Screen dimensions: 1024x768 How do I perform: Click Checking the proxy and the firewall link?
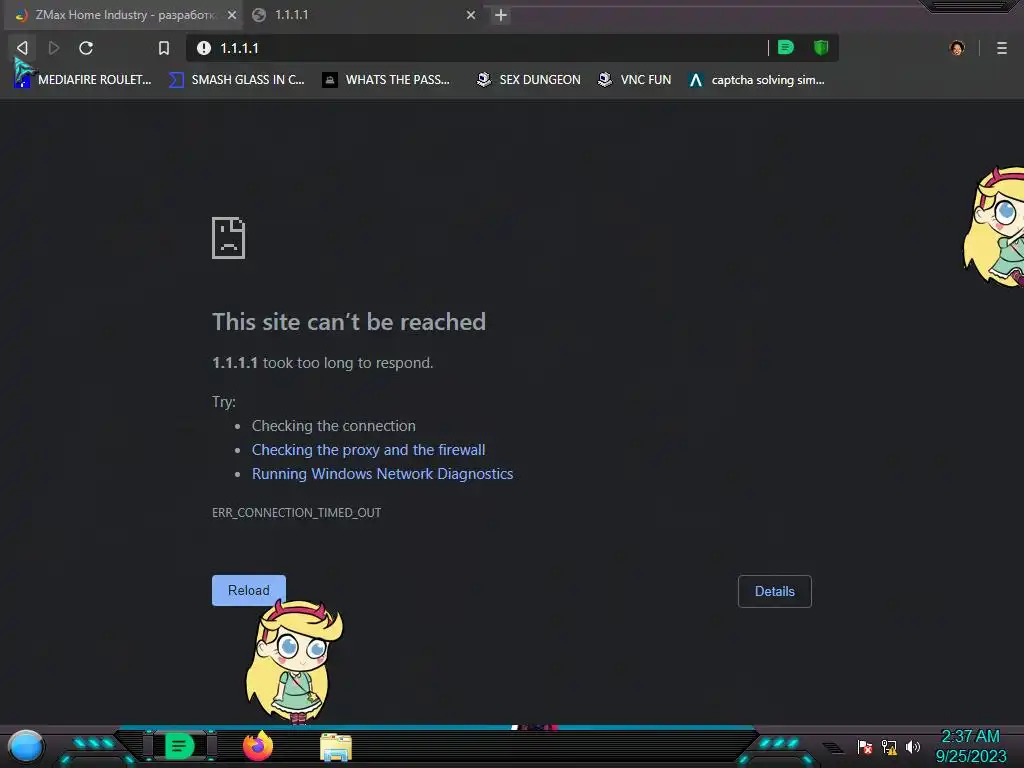(368, 450)
